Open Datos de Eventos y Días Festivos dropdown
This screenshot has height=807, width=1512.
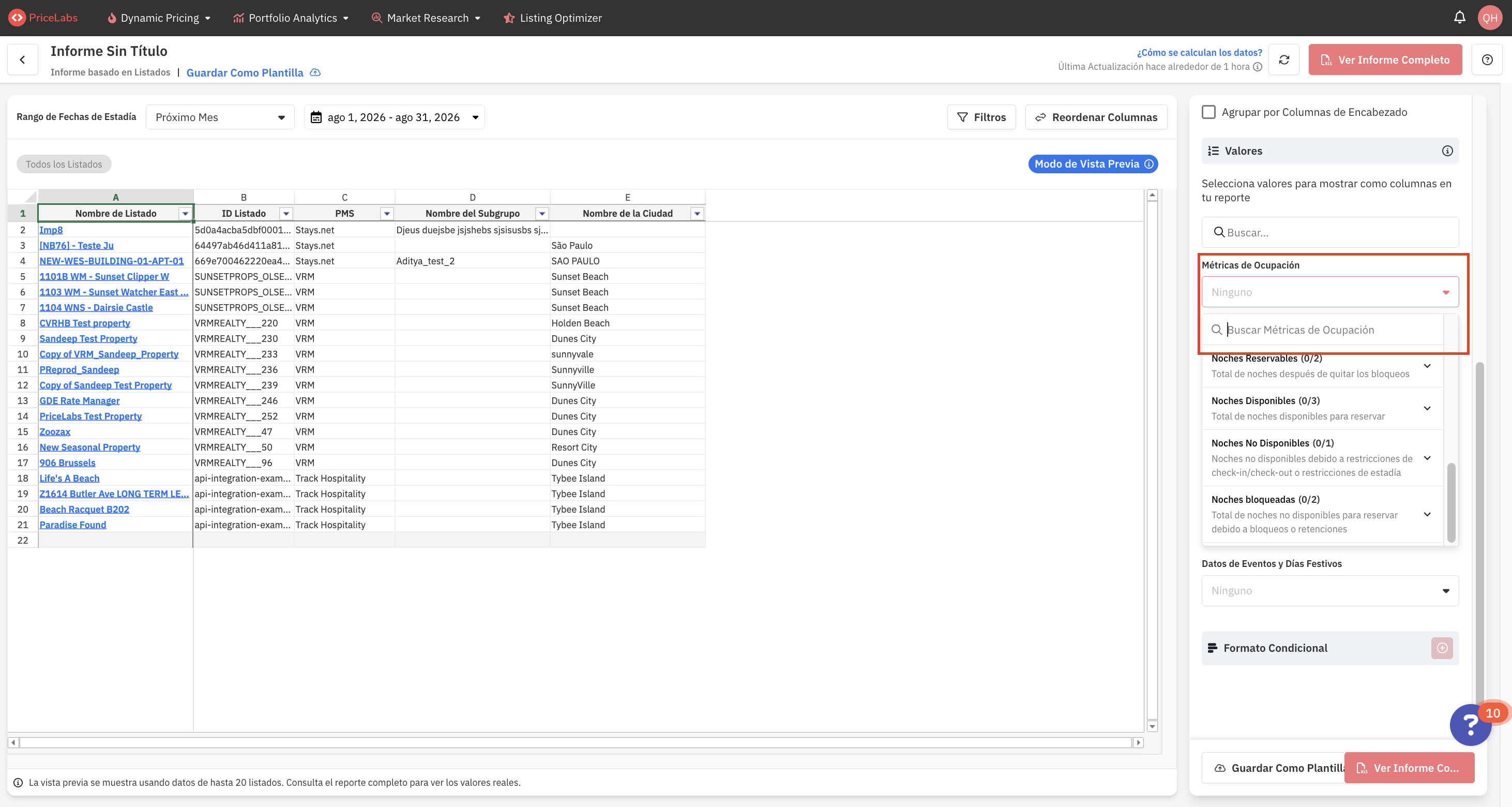(x=1329, y=590)
